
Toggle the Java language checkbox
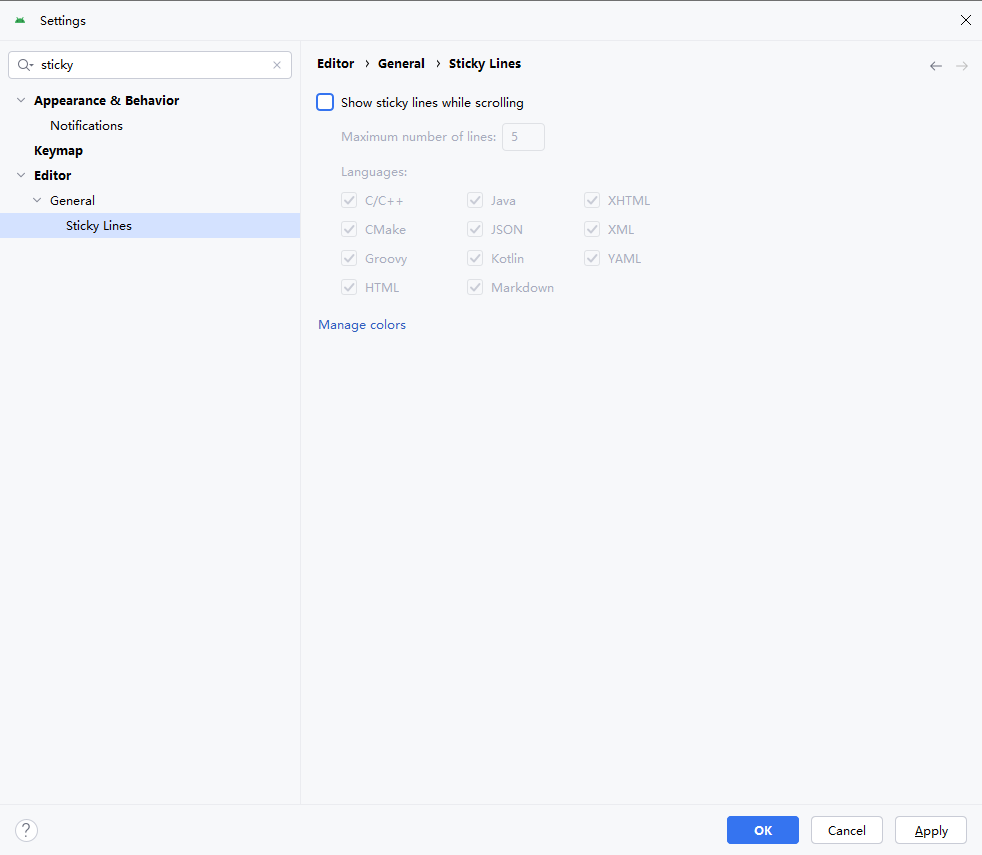475,200
